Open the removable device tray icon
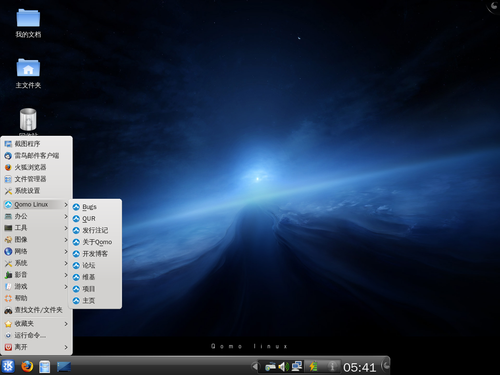The width and height of the screenshot is (500, 375). (x=270, y=367)
